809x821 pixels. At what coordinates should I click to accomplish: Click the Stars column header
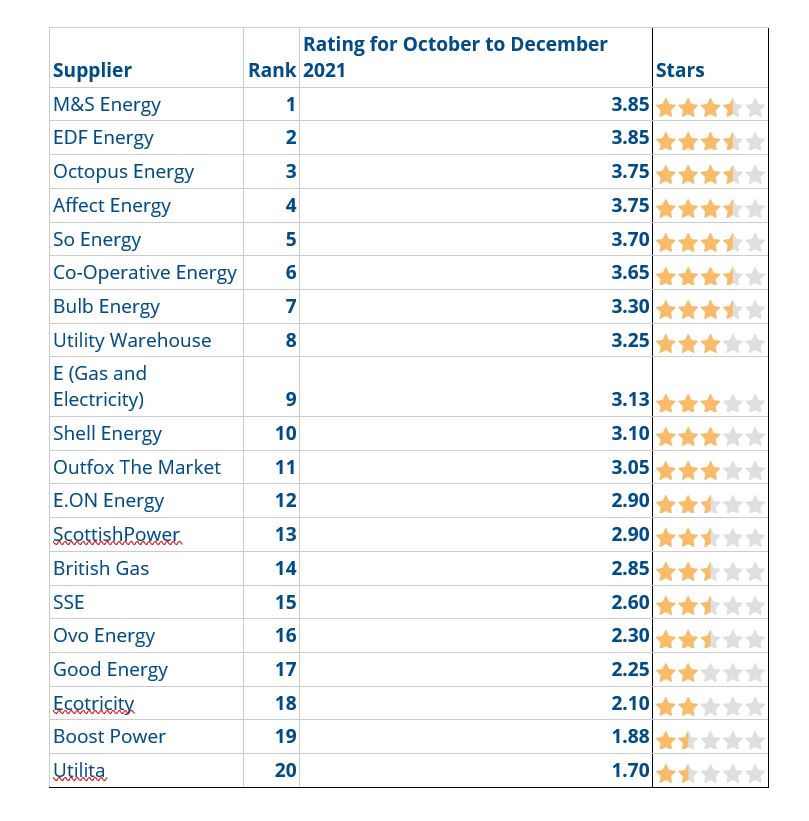pos(680,70)
